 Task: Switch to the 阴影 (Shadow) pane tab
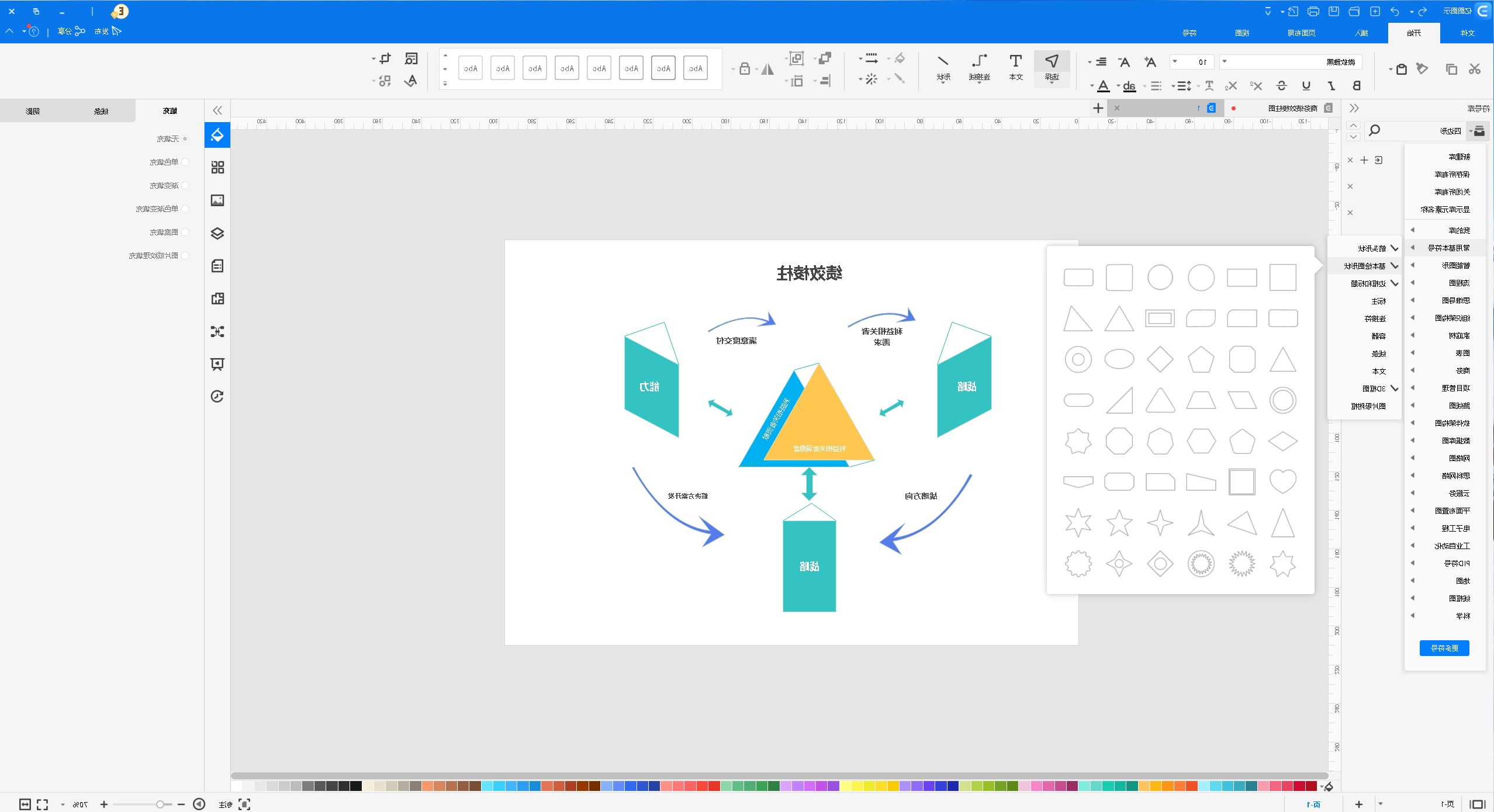33,111
